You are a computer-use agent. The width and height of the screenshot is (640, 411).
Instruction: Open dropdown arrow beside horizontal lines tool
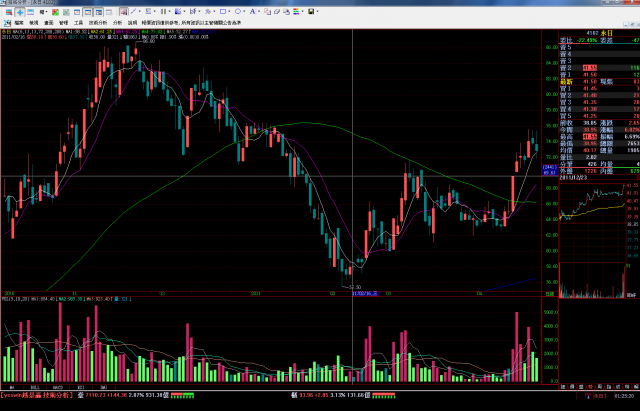tap(155, 11)
